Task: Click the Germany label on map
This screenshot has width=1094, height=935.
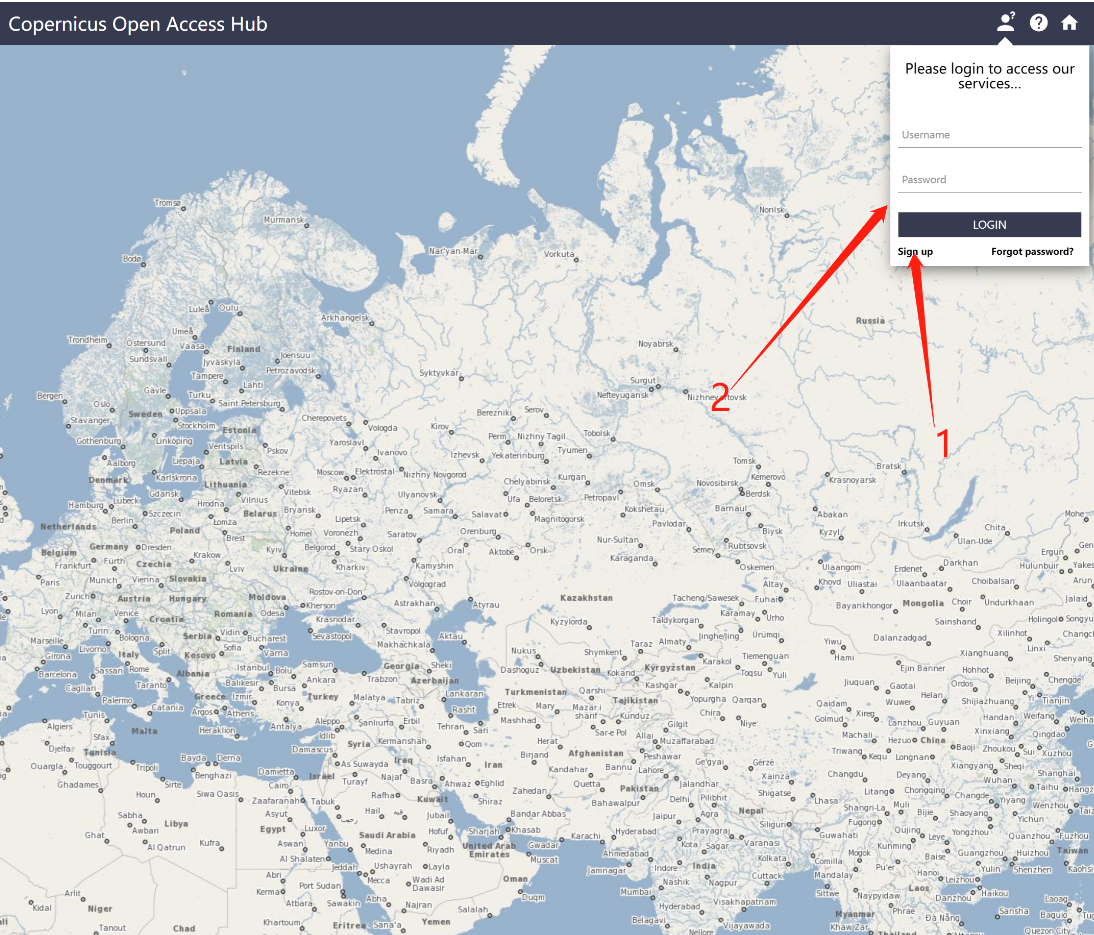Action: pyautogui.click(x=108, y=546)
